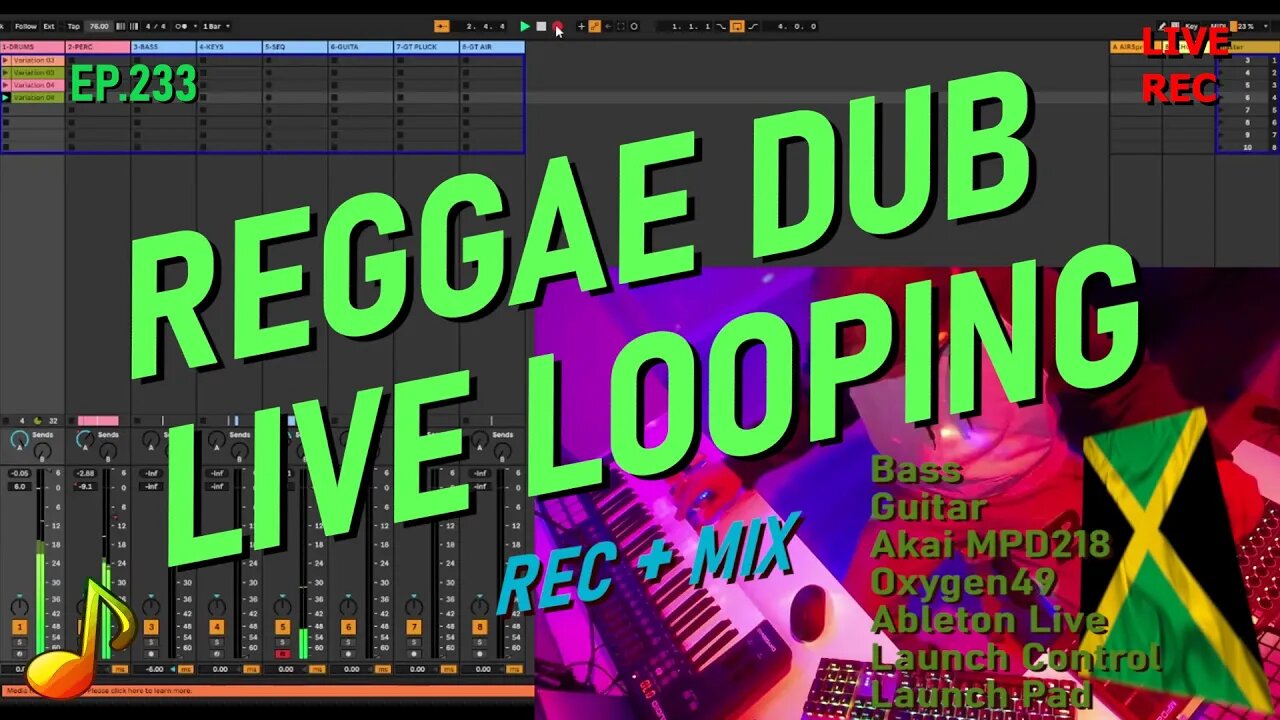This screenshot has height=720, width=1280.
Task: Toggle the track 6 activator button
Action: [x=348, y=627]
